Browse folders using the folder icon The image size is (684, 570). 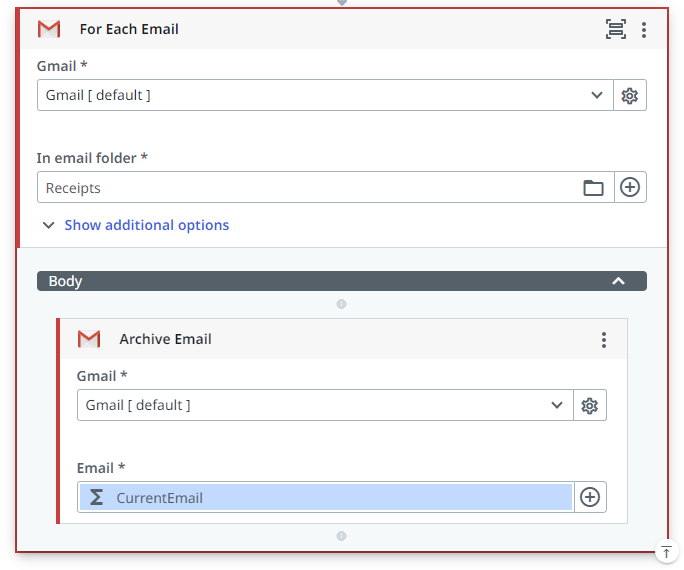(x=593, y=188)
